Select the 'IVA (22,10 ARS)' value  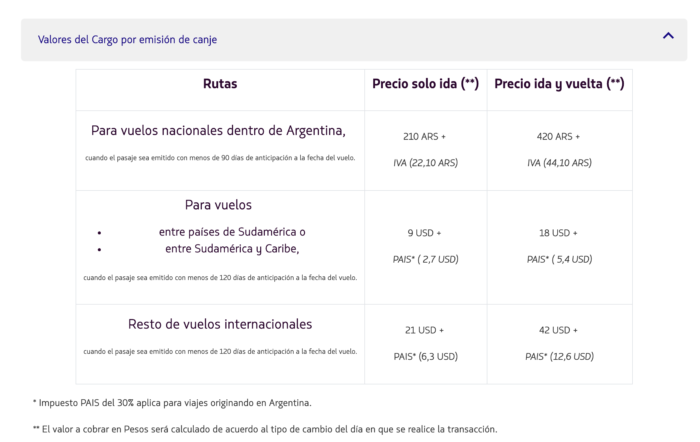(x=425, y=162)
